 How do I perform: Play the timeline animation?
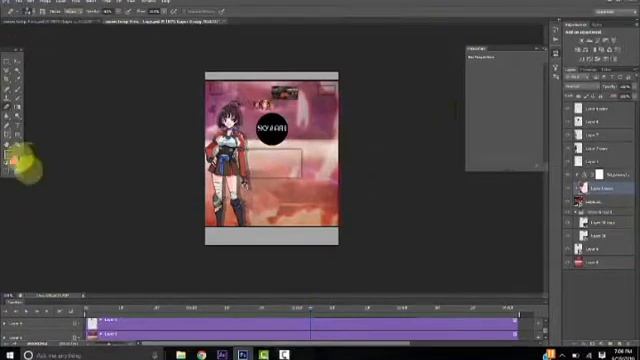[26, 311]
